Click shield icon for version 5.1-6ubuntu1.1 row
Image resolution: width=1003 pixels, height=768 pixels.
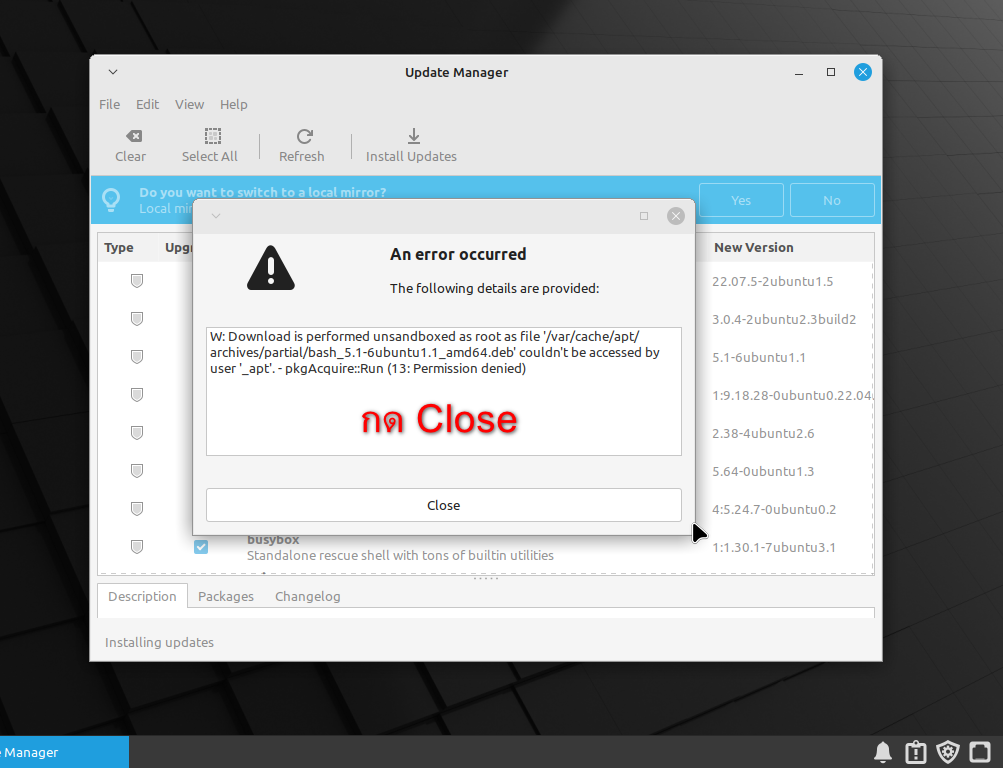tap(137, 357)
